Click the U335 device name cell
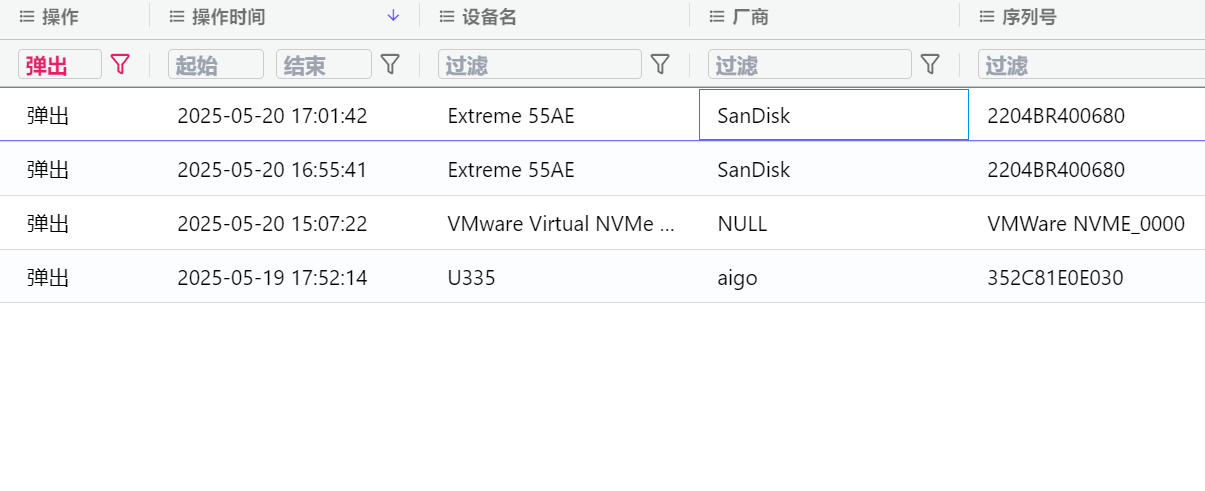This screenshot has height=491, width=1205. click(x=471, y=278)
